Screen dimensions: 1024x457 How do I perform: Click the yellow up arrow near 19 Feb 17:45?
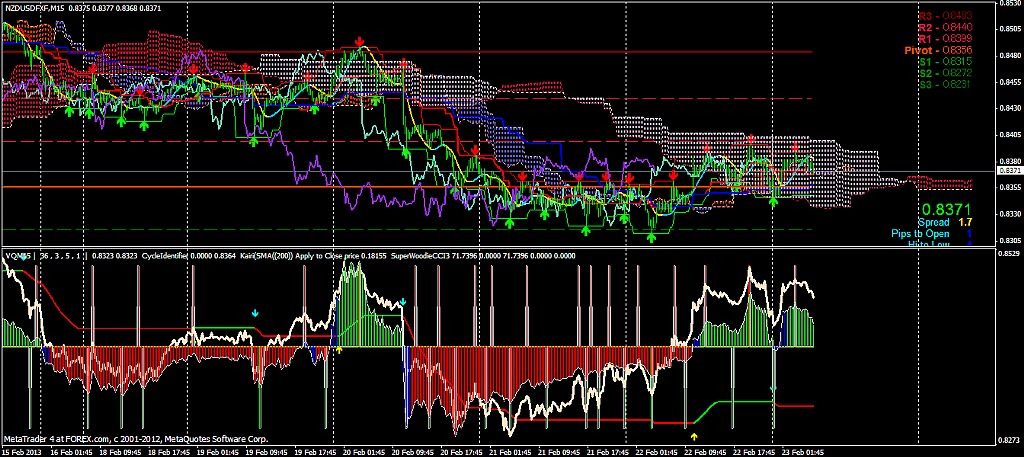339,350
